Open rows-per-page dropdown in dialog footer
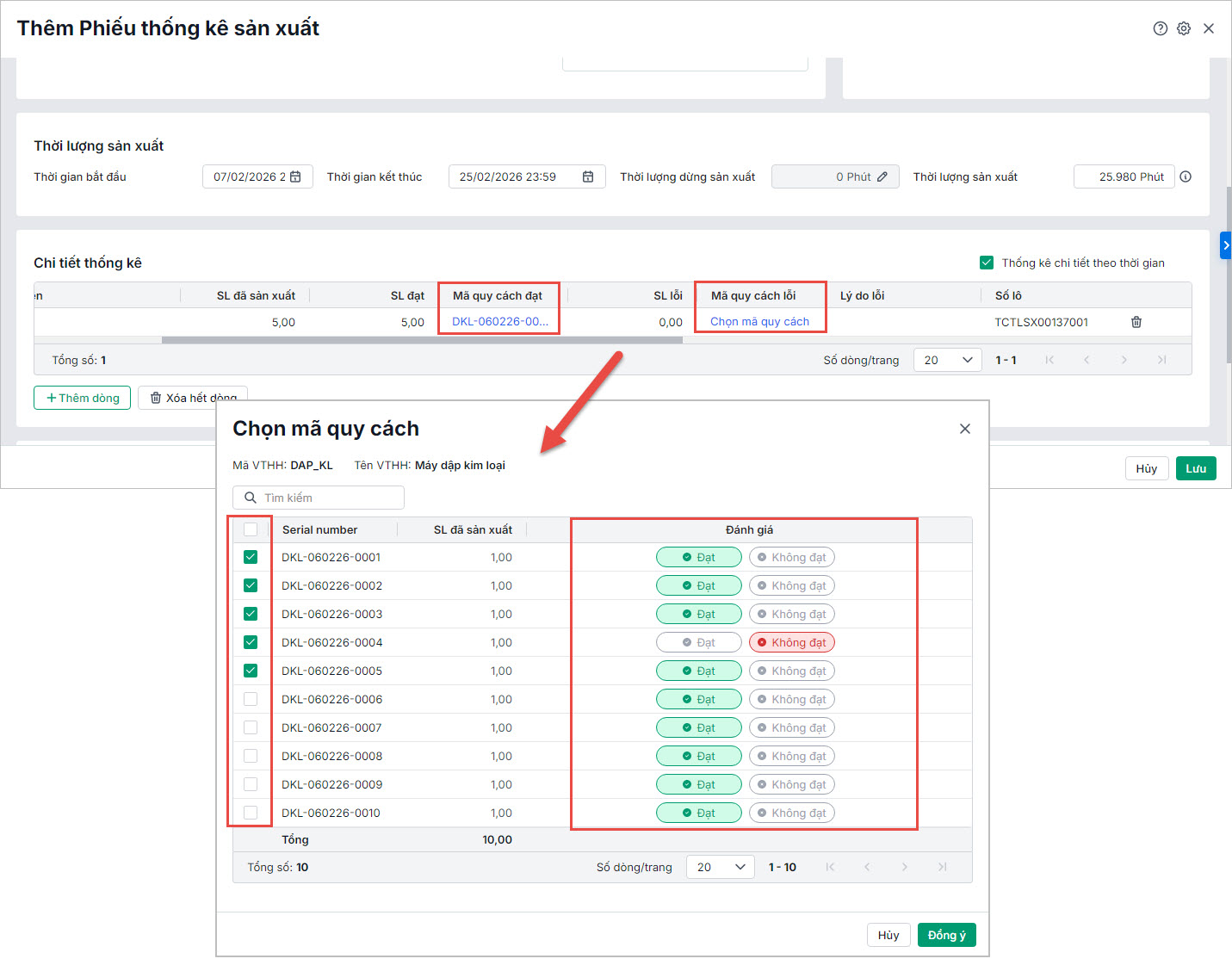Screen dimensions: 1232x965 click(x=720, y=867)
